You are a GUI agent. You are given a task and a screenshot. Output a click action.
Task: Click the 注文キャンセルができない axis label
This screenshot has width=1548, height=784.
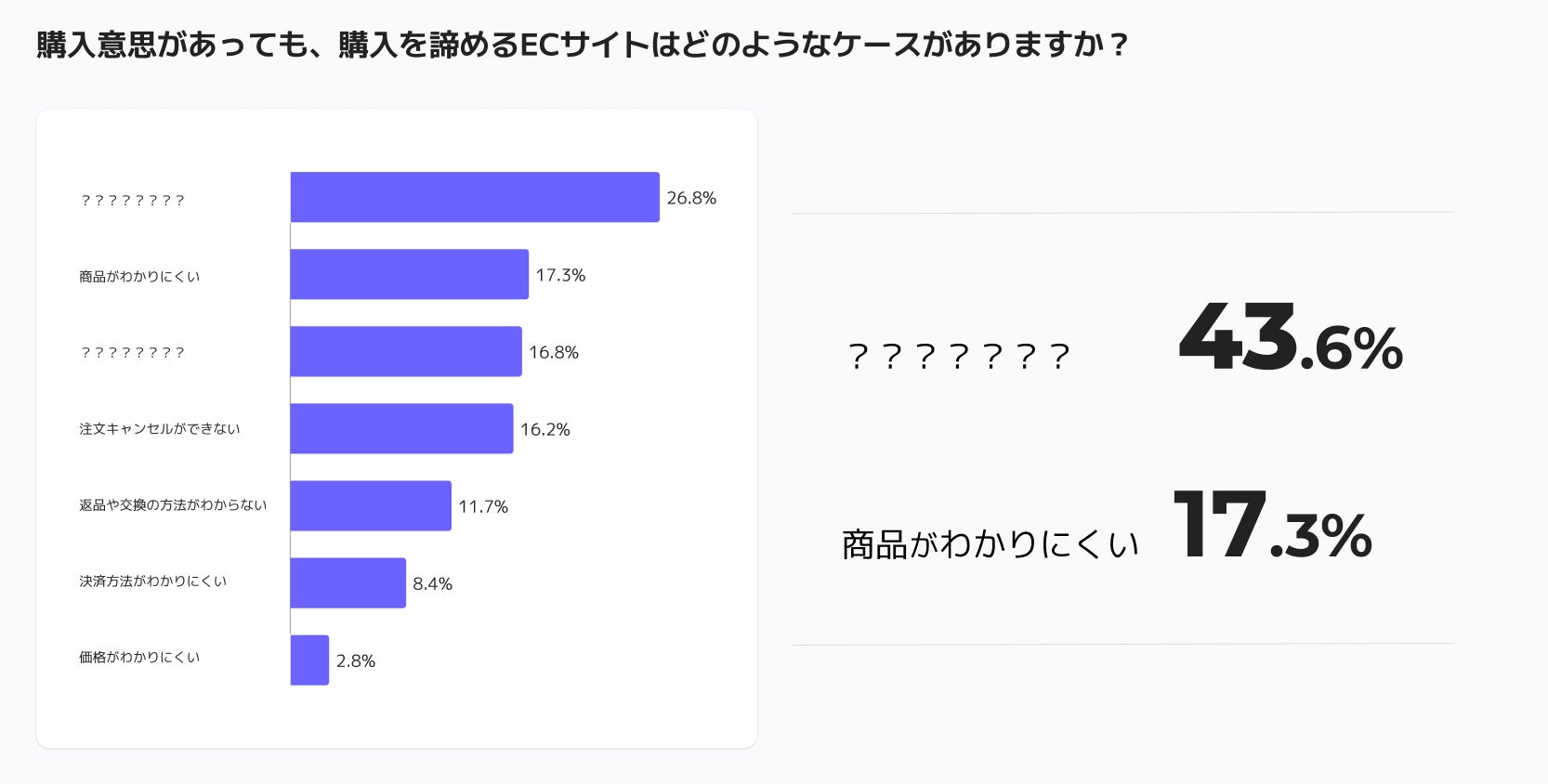[159, 428]
